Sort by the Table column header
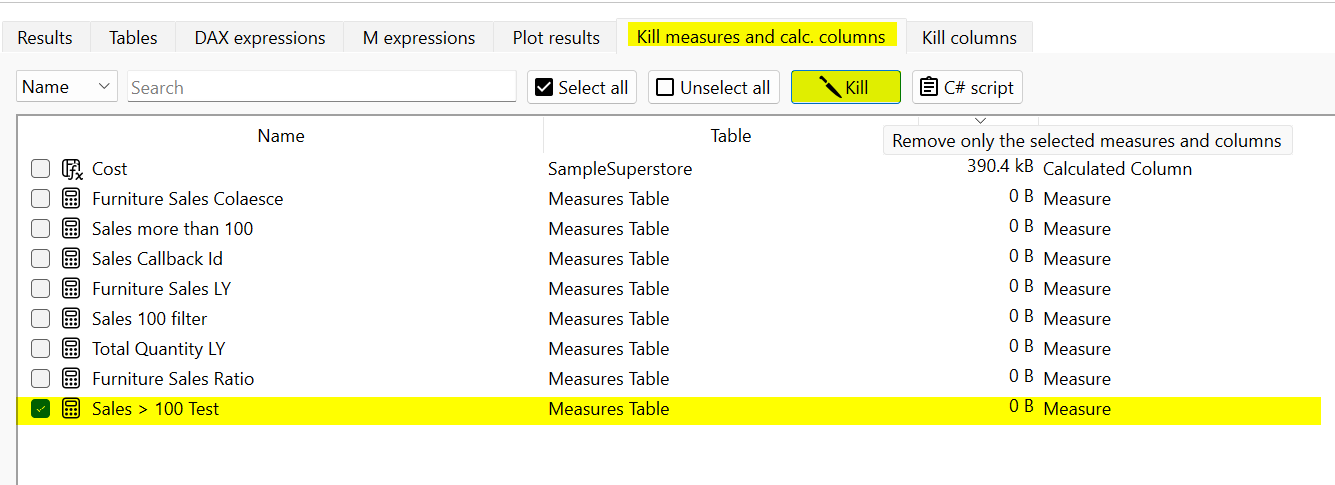Viewport: 1335px width, 485px height. [730, 136]
